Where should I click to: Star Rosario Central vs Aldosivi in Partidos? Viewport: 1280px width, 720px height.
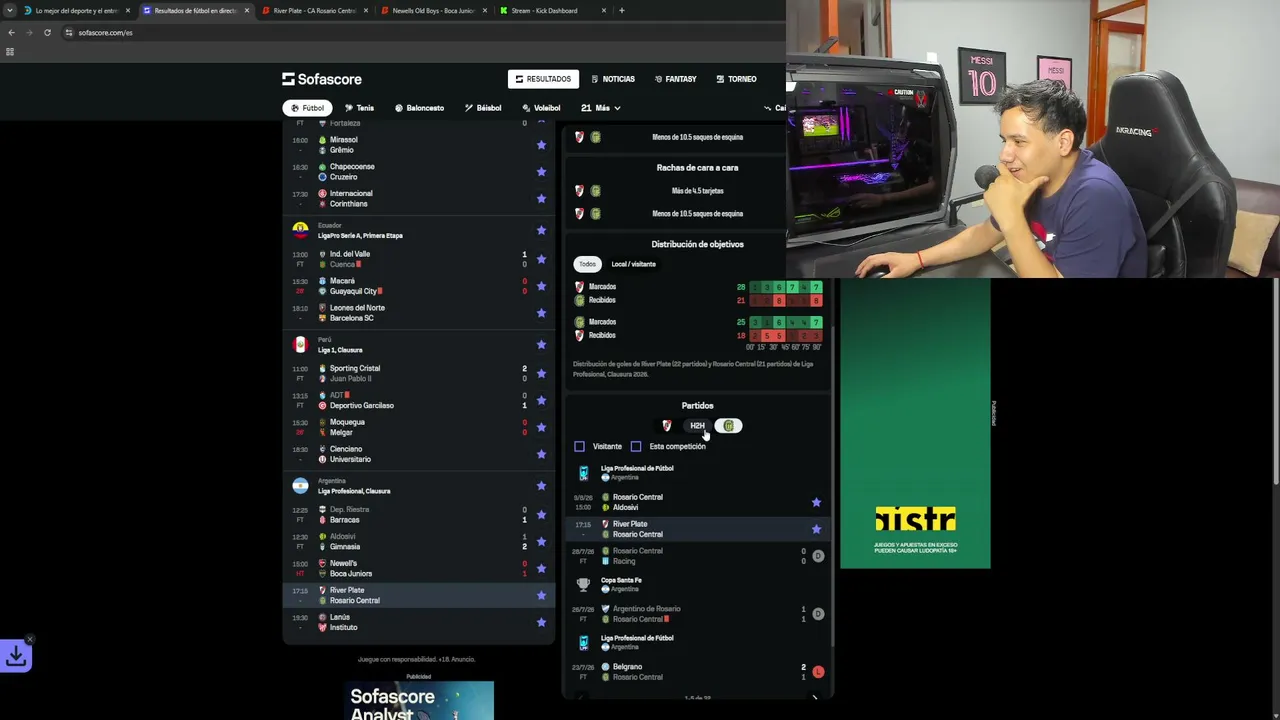[x=816, y=502]
